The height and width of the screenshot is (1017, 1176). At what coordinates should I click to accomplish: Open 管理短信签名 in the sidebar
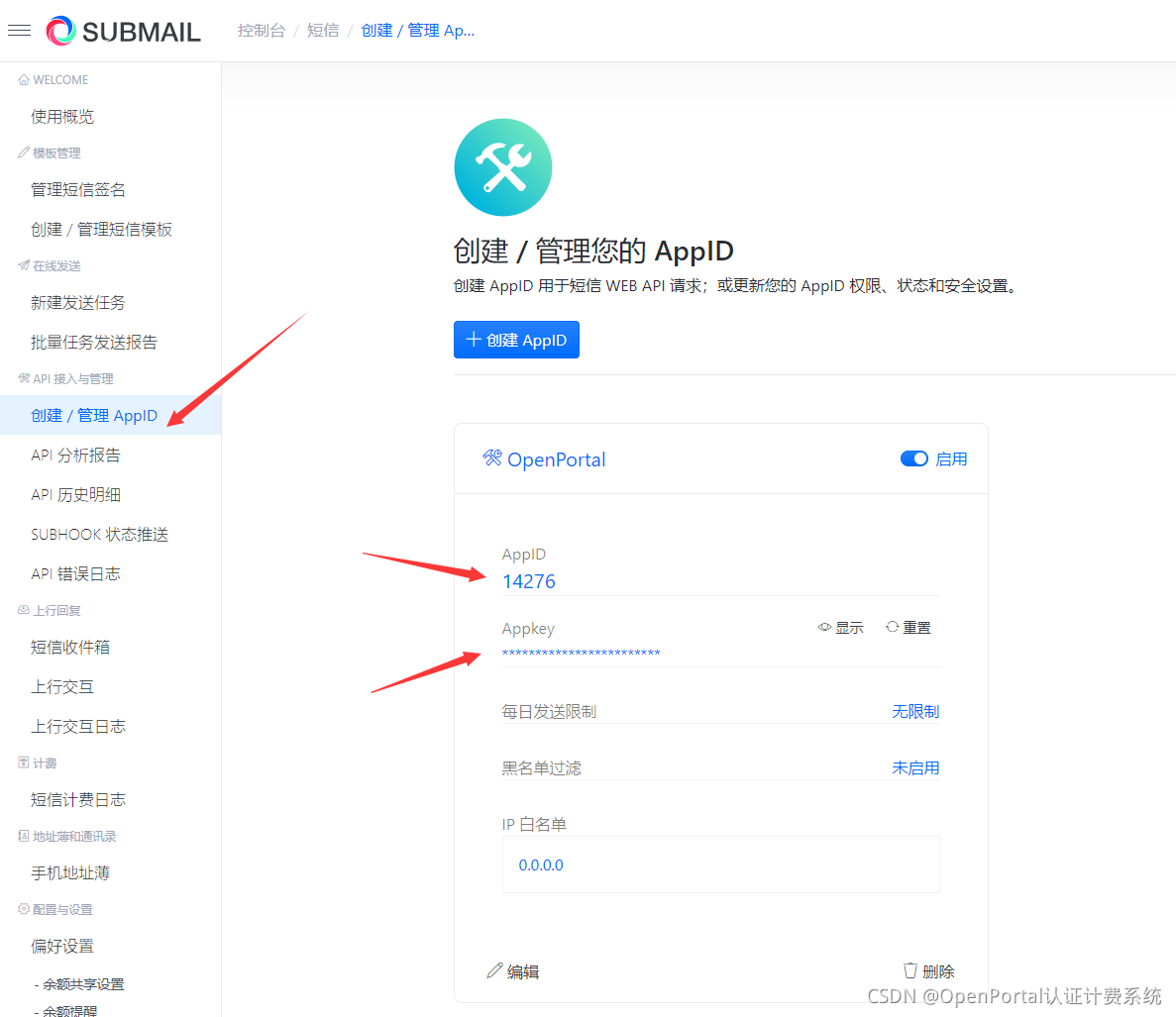(78, 189)
